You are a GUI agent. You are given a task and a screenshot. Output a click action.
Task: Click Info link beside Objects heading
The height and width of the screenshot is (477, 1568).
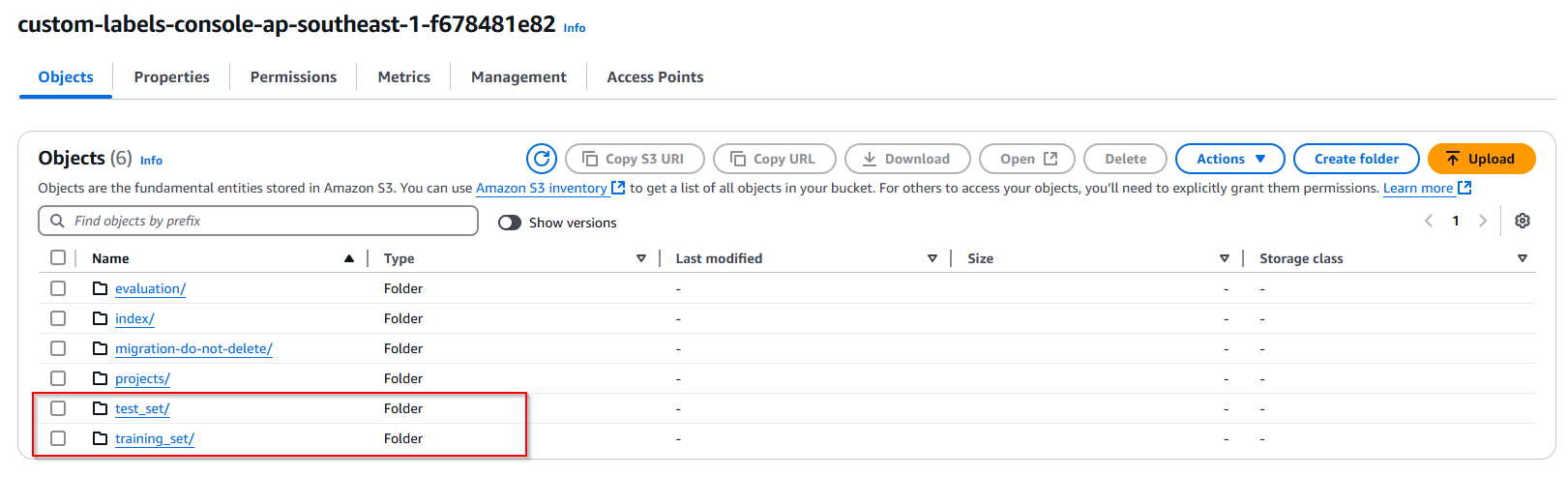151,161
